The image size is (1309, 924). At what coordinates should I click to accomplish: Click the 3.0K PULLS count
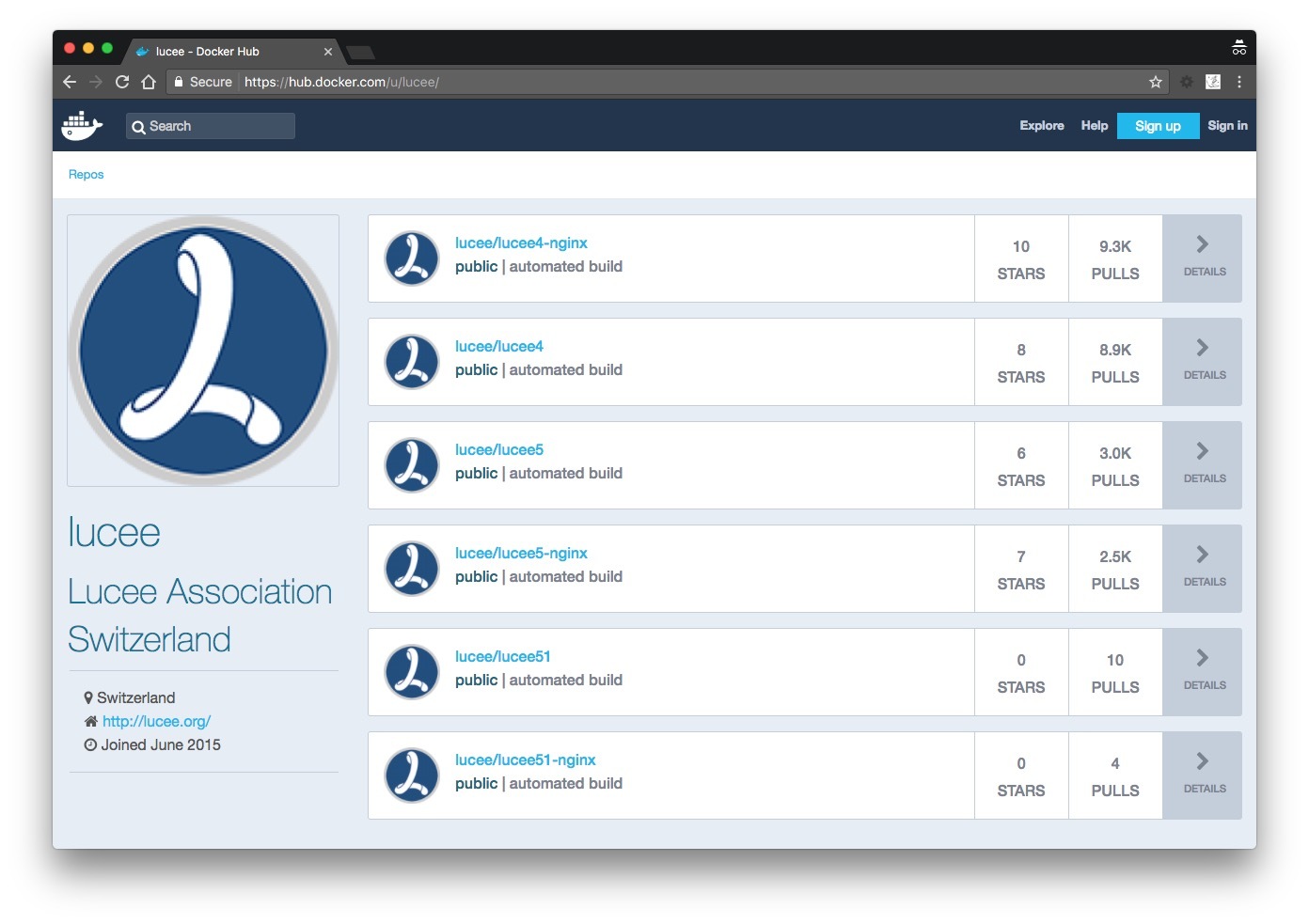tap(1115, 466)
